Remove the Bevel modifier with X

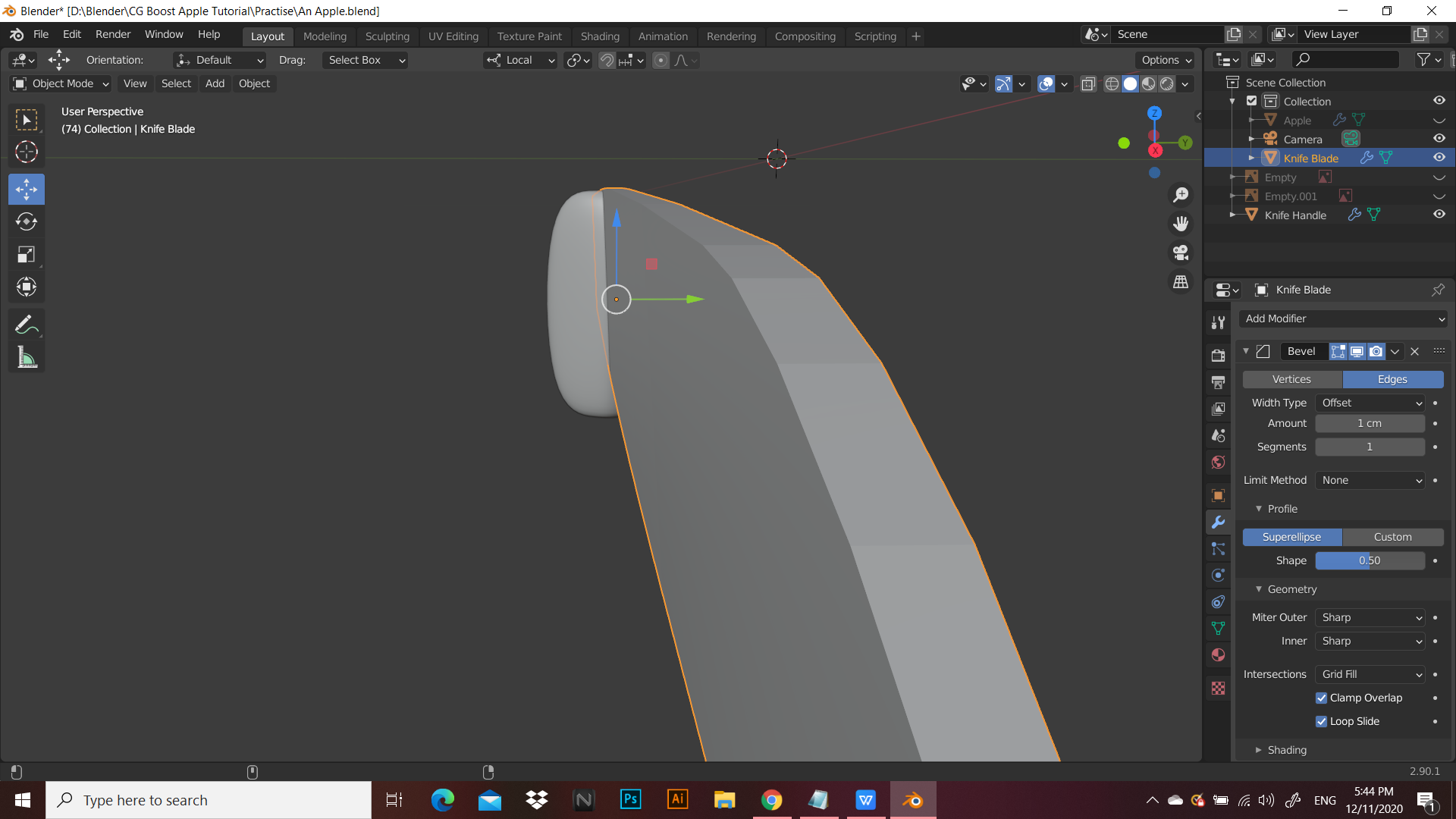point(1414,351)
